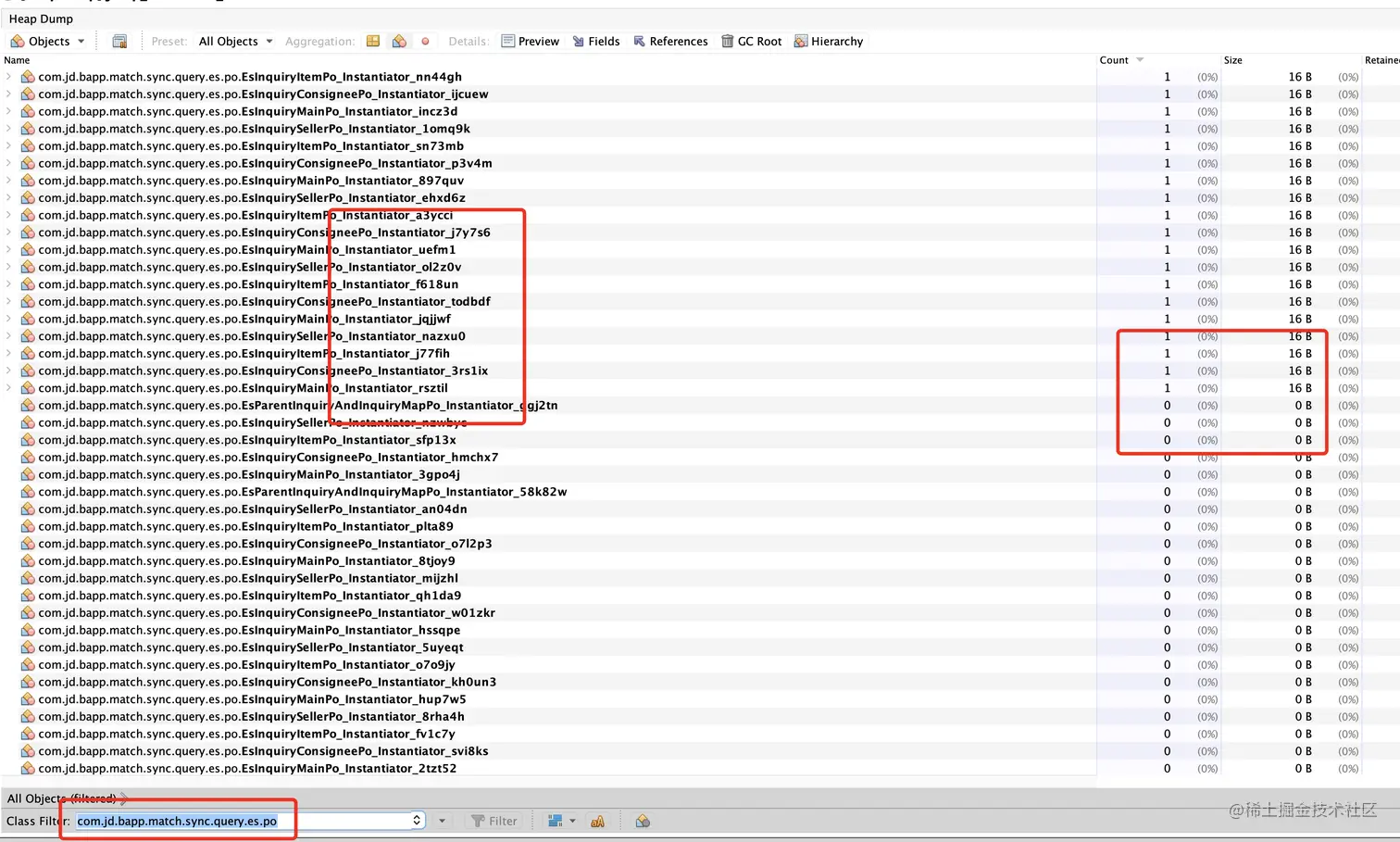Click class icon of EsInquiryMainPo_Instantiator_jqjjwf
Screen dimensions: 1400x842
pos(28,319)
